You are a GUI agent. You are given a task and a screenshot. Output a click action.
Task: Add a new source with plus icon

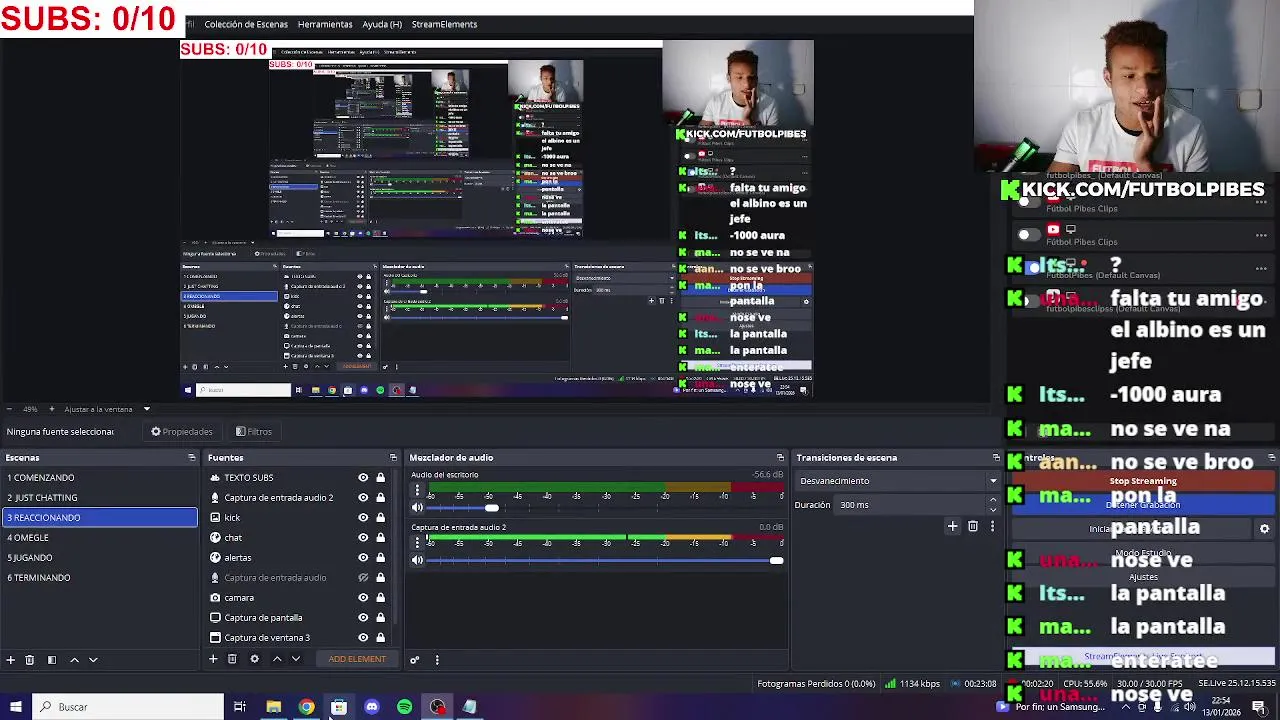213,659
